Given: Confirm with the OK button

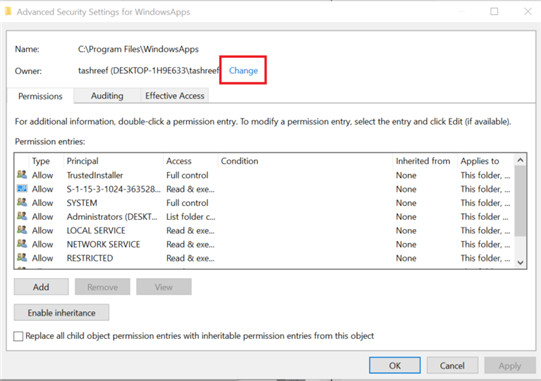Looking at the screenshot, I should [x=395, y=365].
